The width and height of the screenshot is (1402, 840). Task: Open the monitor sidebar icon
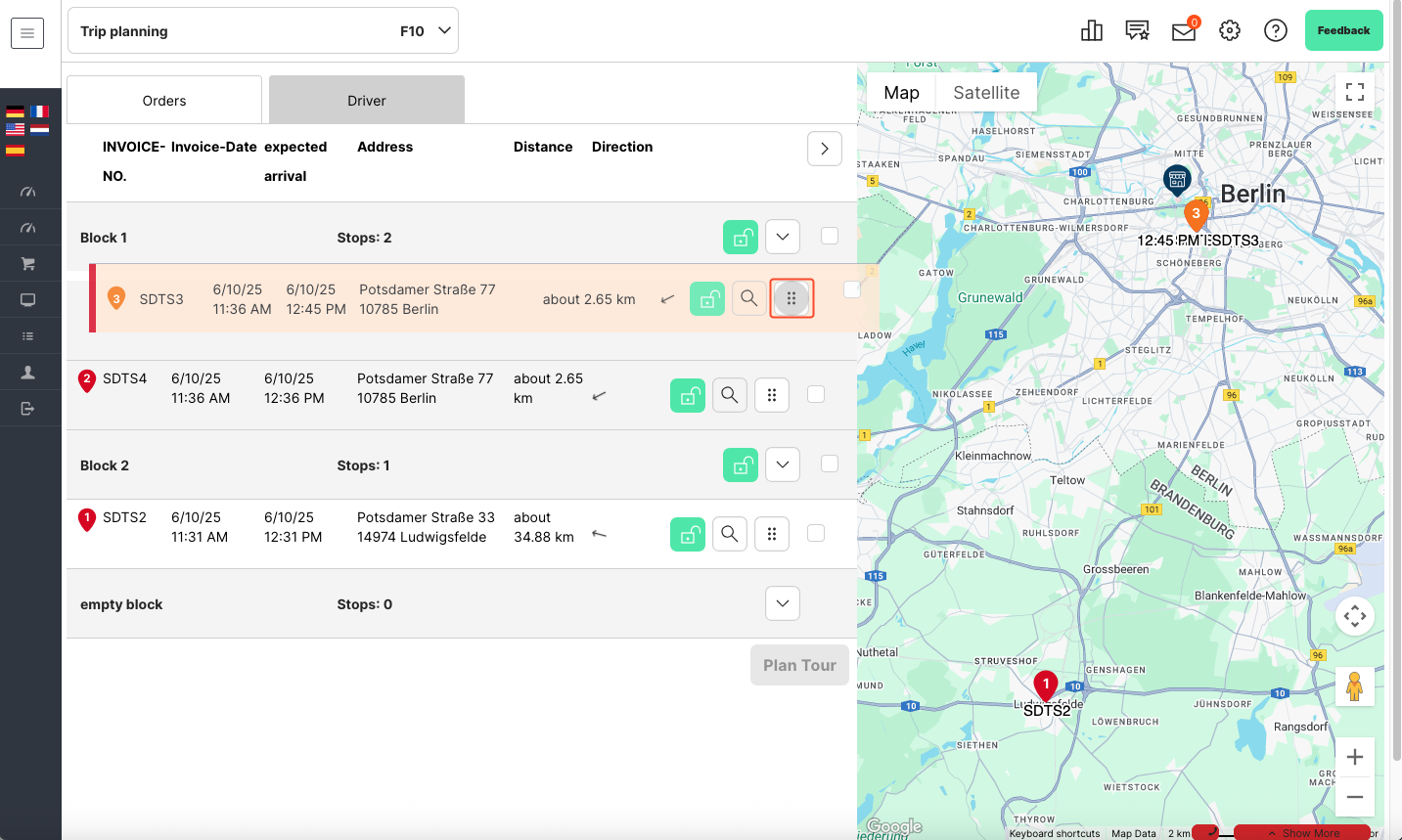click(27, 300)
